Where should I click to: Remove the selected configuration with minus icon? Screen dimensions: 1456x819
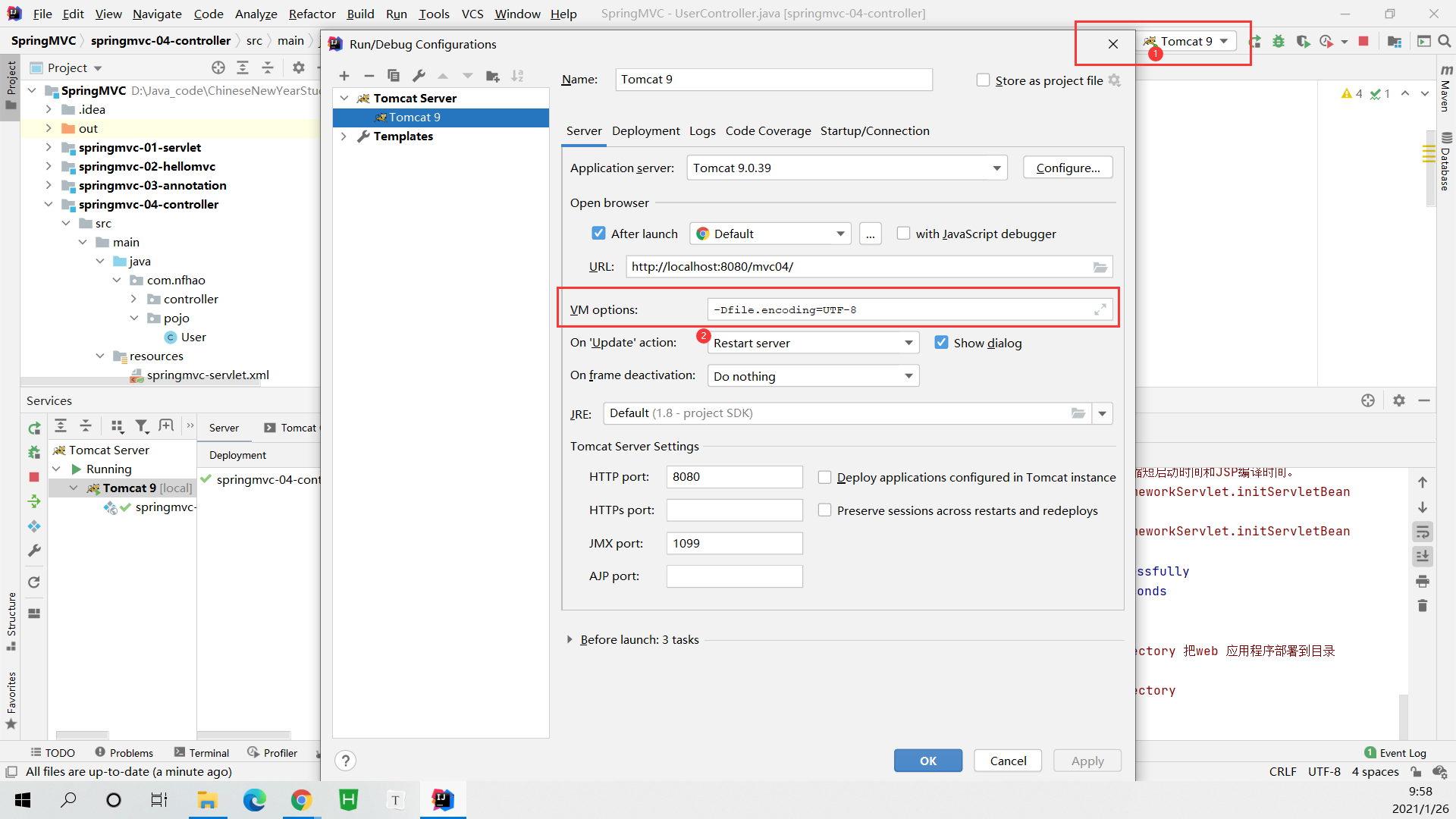369,76
